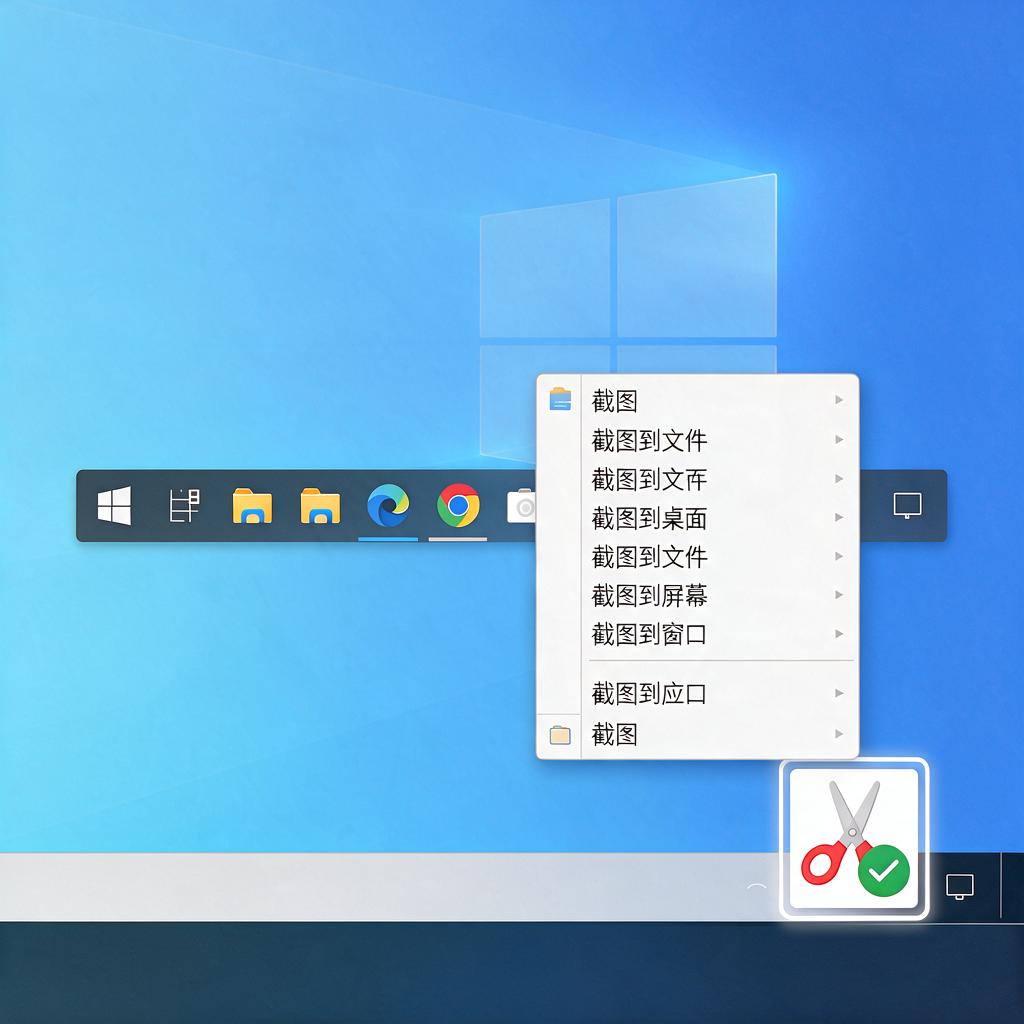Open the folder icon next to Edge

click(x=320, y=505)
